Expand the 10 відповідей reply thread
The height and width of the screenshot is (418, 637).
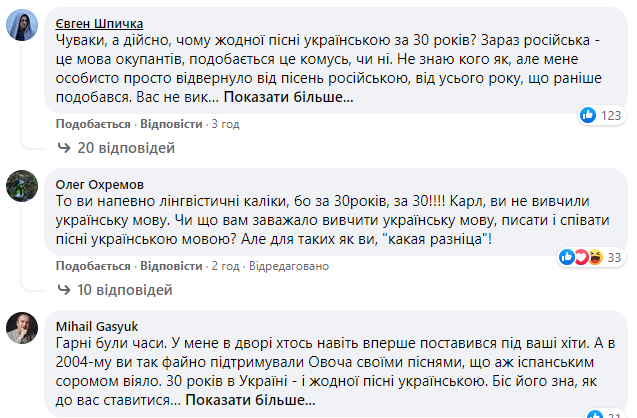(x=125, y=290)
